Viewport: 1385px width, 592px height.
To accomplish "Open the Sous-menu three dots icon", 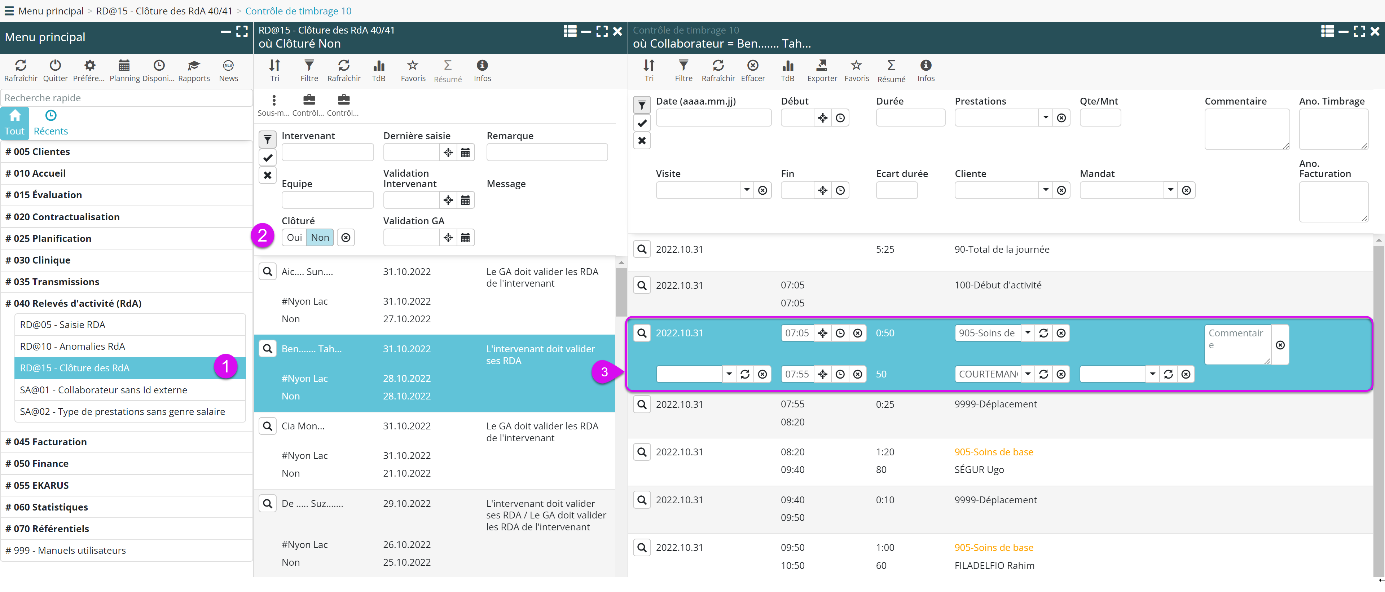I will pyautogui.click(x=274, y=100).
